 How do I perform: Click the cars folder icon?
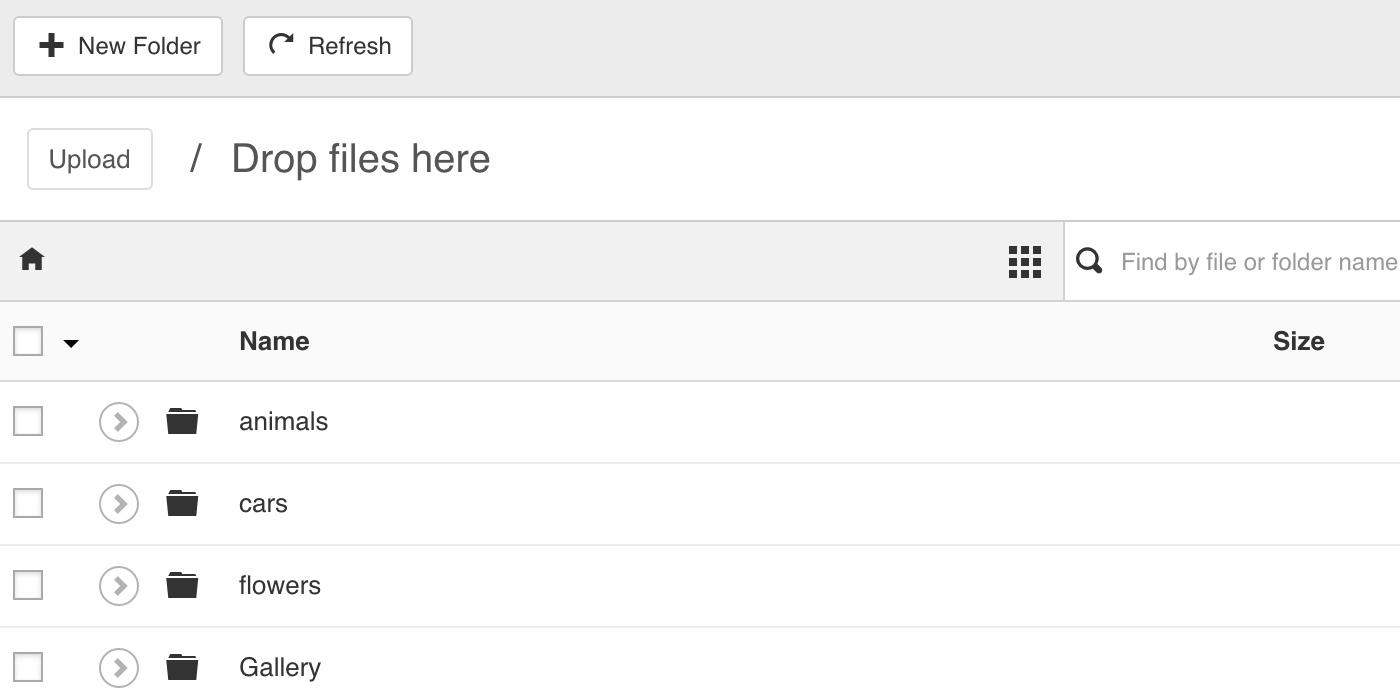(182, 503)
